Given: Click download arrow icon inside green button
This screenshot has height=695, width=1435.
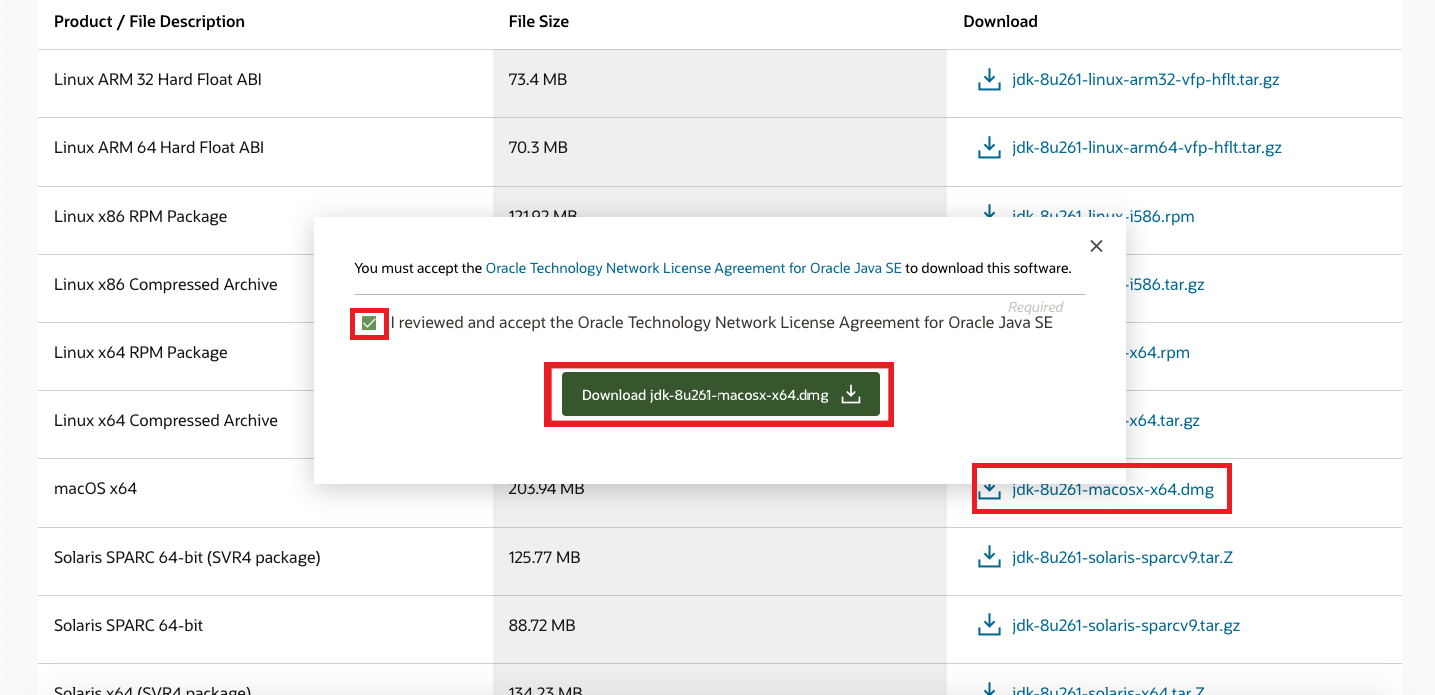Looking at the screenshot, I should (850, 394).
